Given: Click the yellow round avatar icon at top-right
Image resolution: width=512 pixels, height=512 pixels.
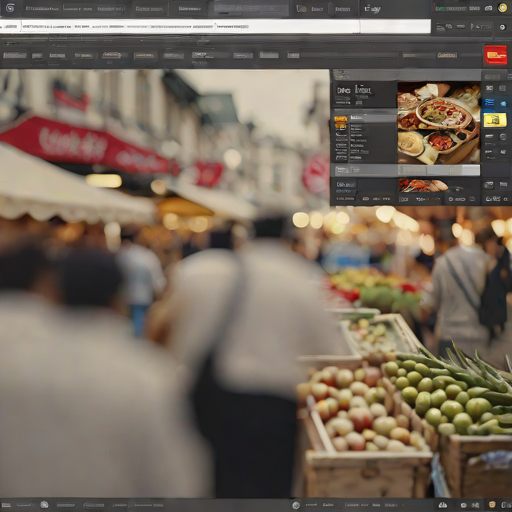Looking at the screenshot, I should tap(502, 8).
